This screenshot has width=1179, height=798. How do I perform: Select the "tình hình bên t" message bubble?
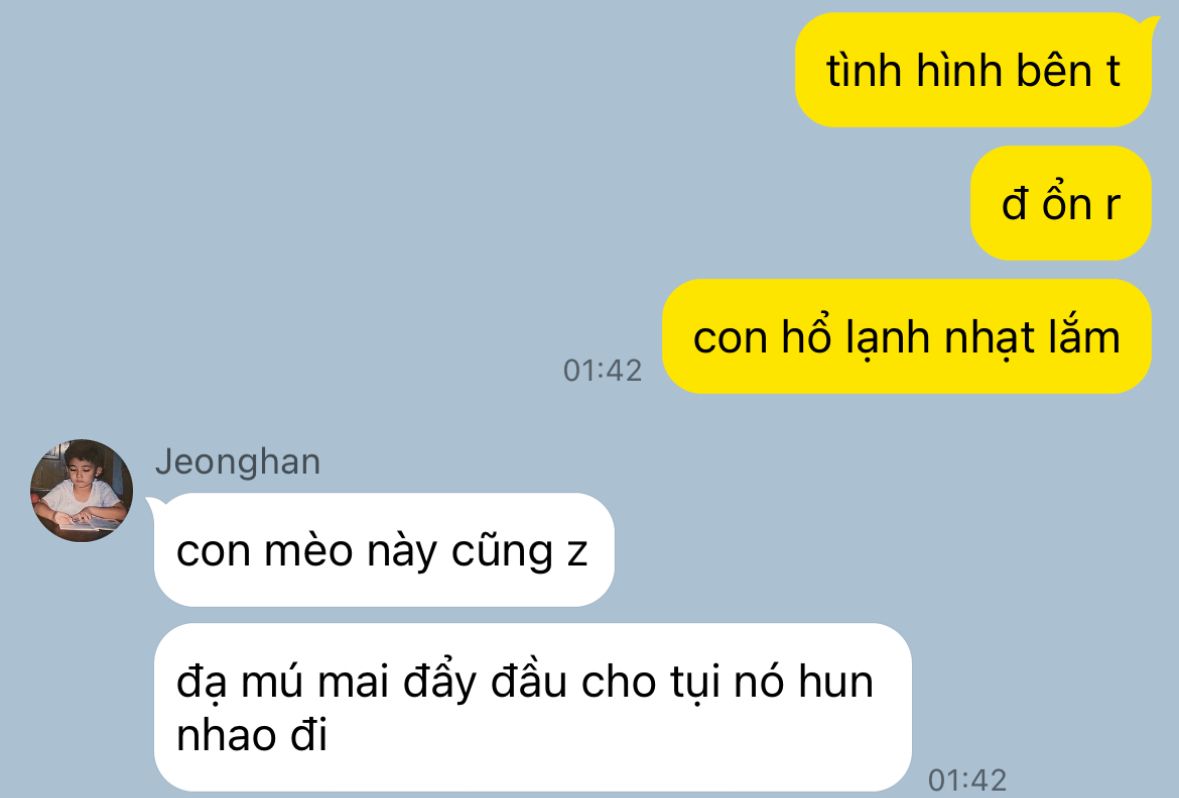pyautogui.click(x=973, y=70)
